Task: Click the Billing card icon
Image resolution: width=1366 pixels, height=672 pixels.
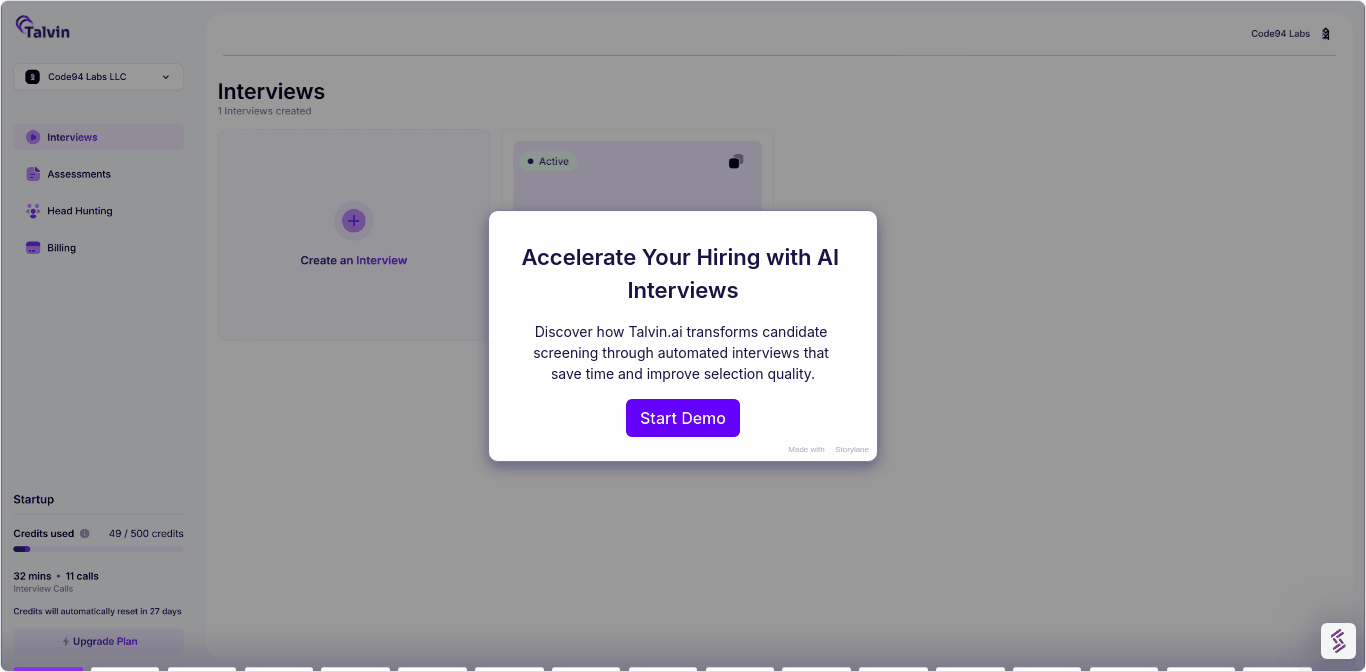Action: tap(33, 248)
